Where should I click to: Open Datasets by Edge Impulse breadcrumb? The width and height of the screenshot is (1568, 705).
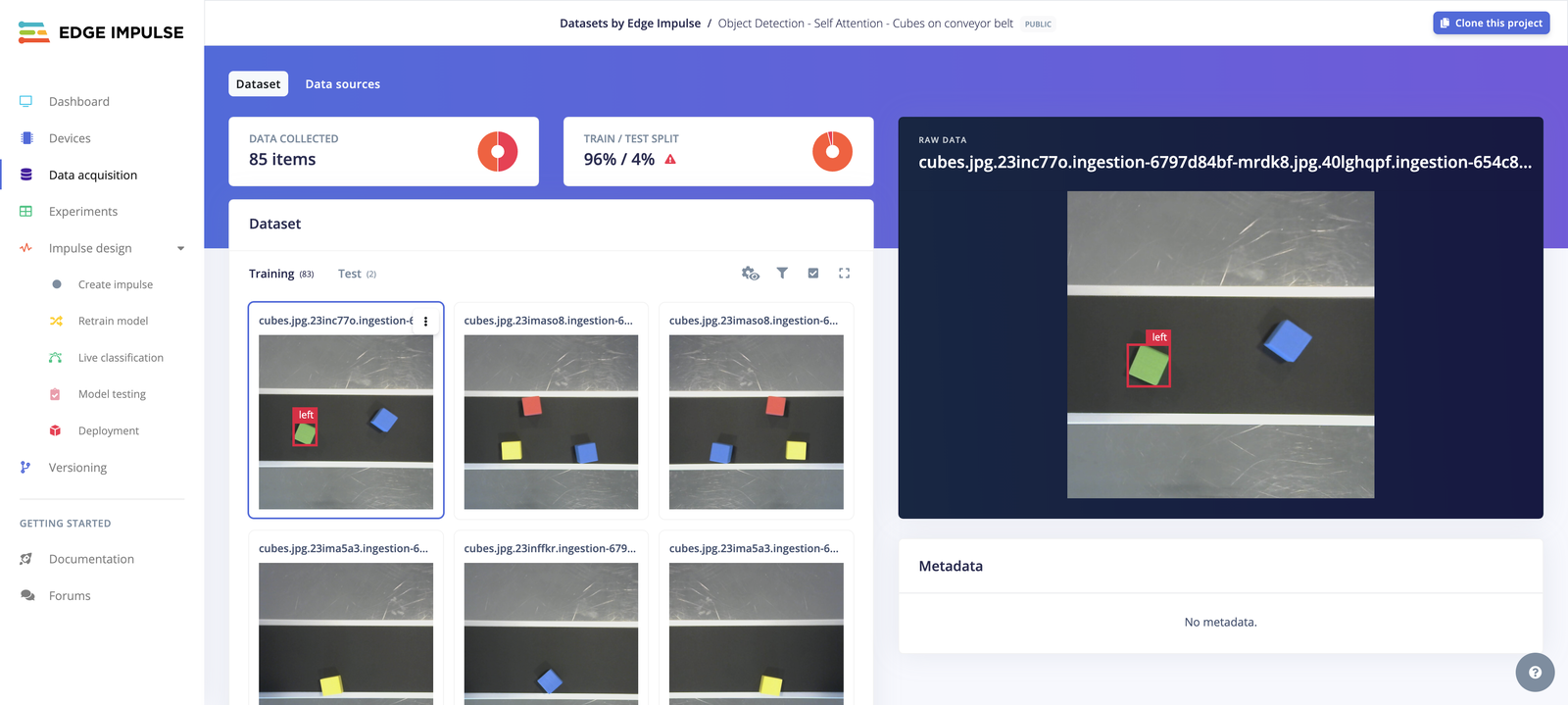(x=630, y=24)
